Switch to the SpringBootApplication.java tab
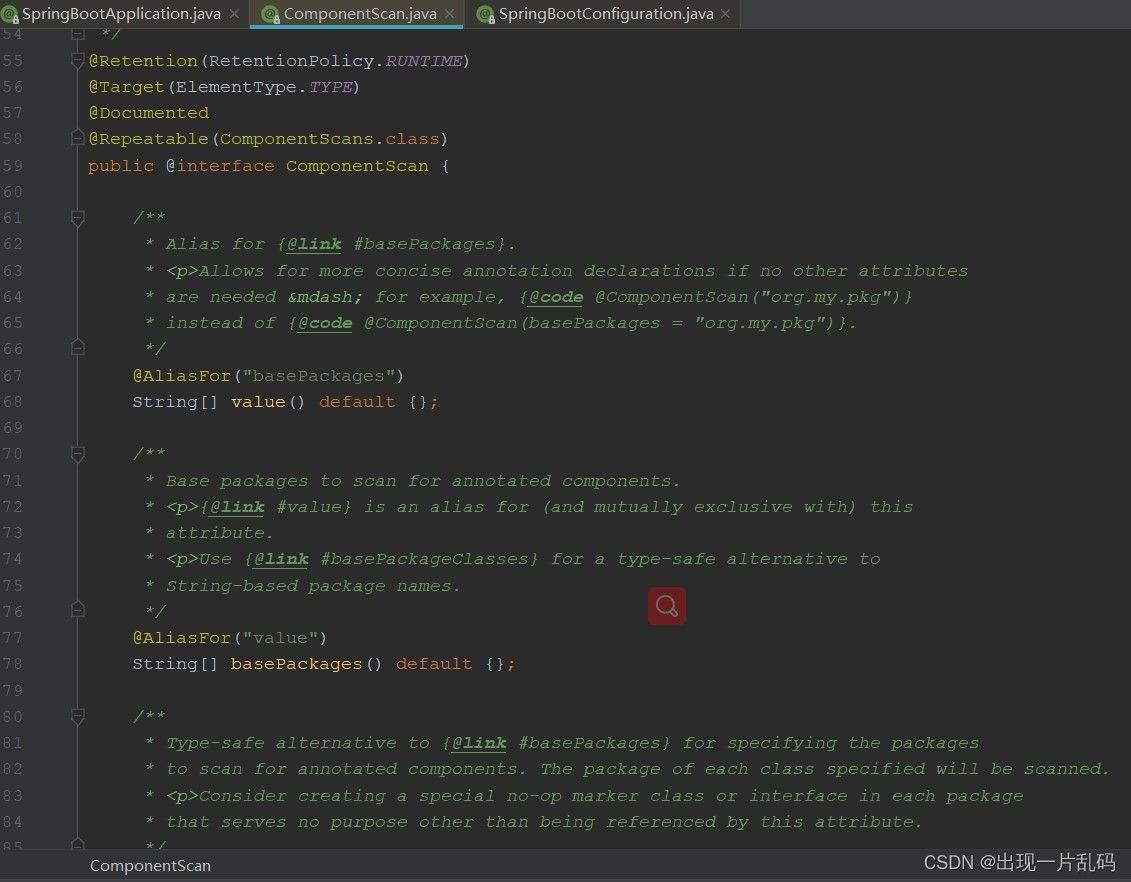 (121, 14)
